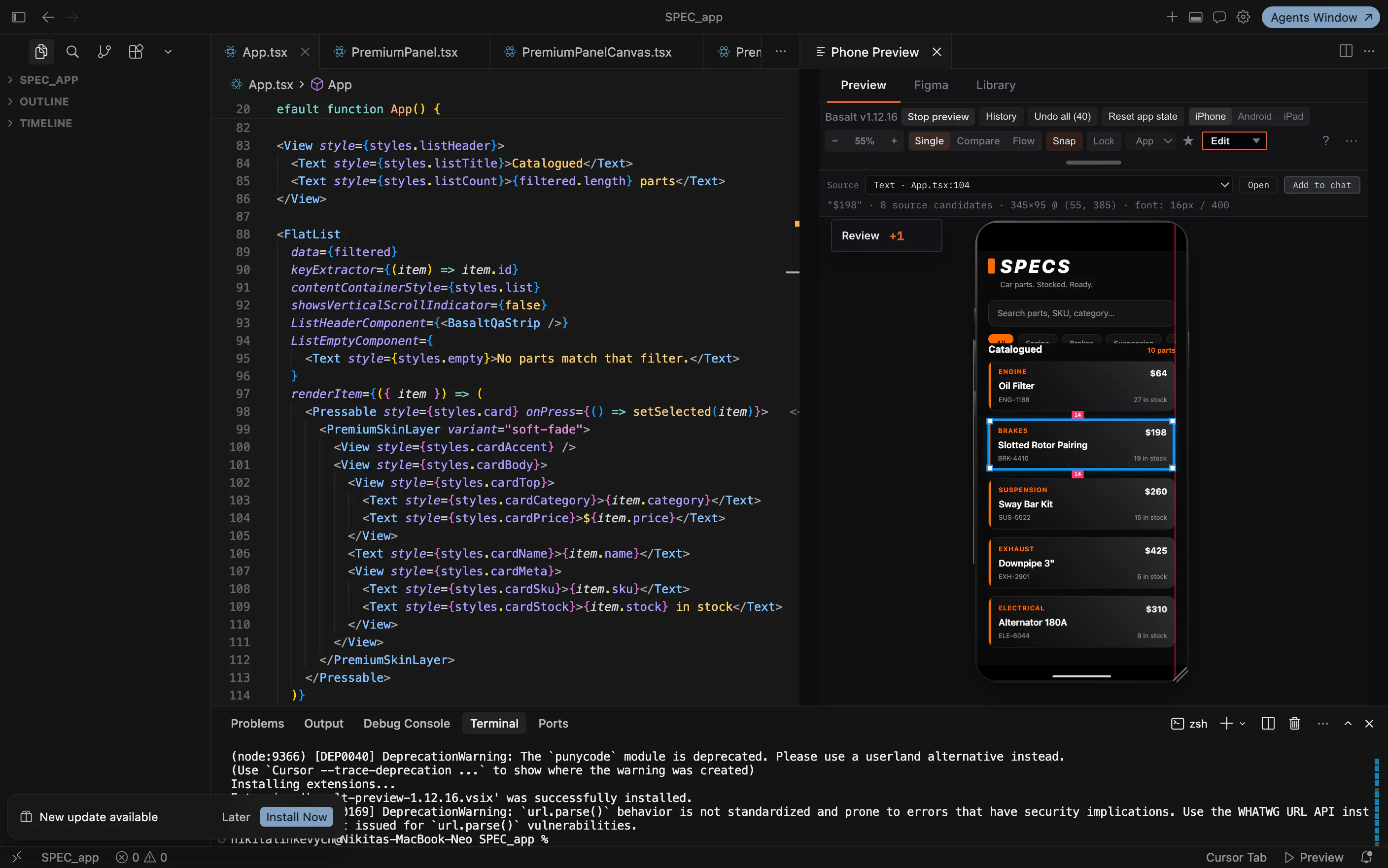Open the History button
1388x868 pixels.
[1001, 117]
